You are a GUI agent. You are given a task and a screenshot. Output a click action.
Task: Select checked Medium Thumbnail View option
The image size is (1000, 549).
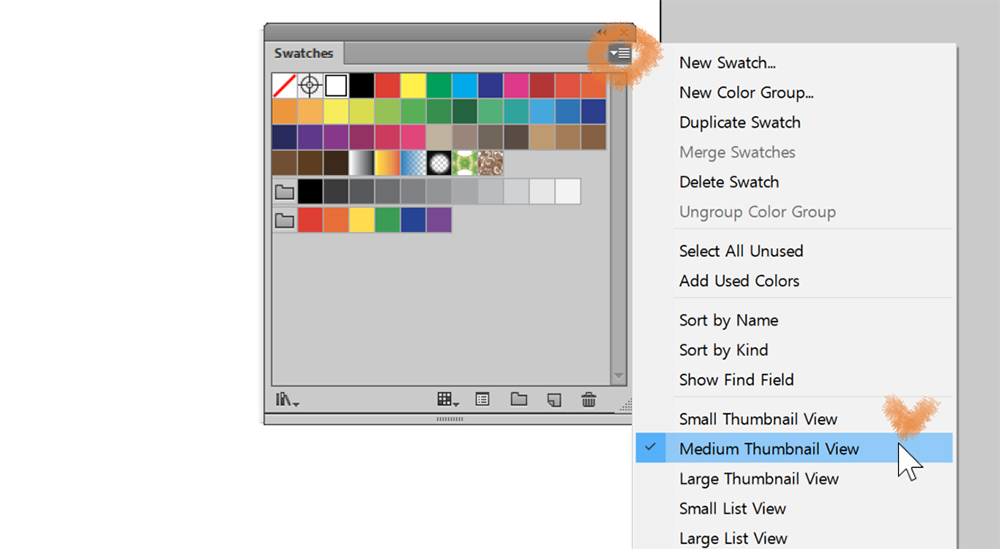(x=793, y=448)
